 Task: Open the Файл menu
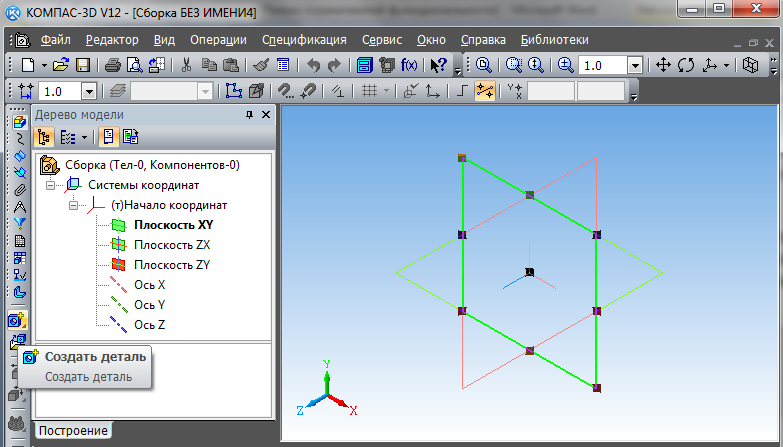point(55,40)
